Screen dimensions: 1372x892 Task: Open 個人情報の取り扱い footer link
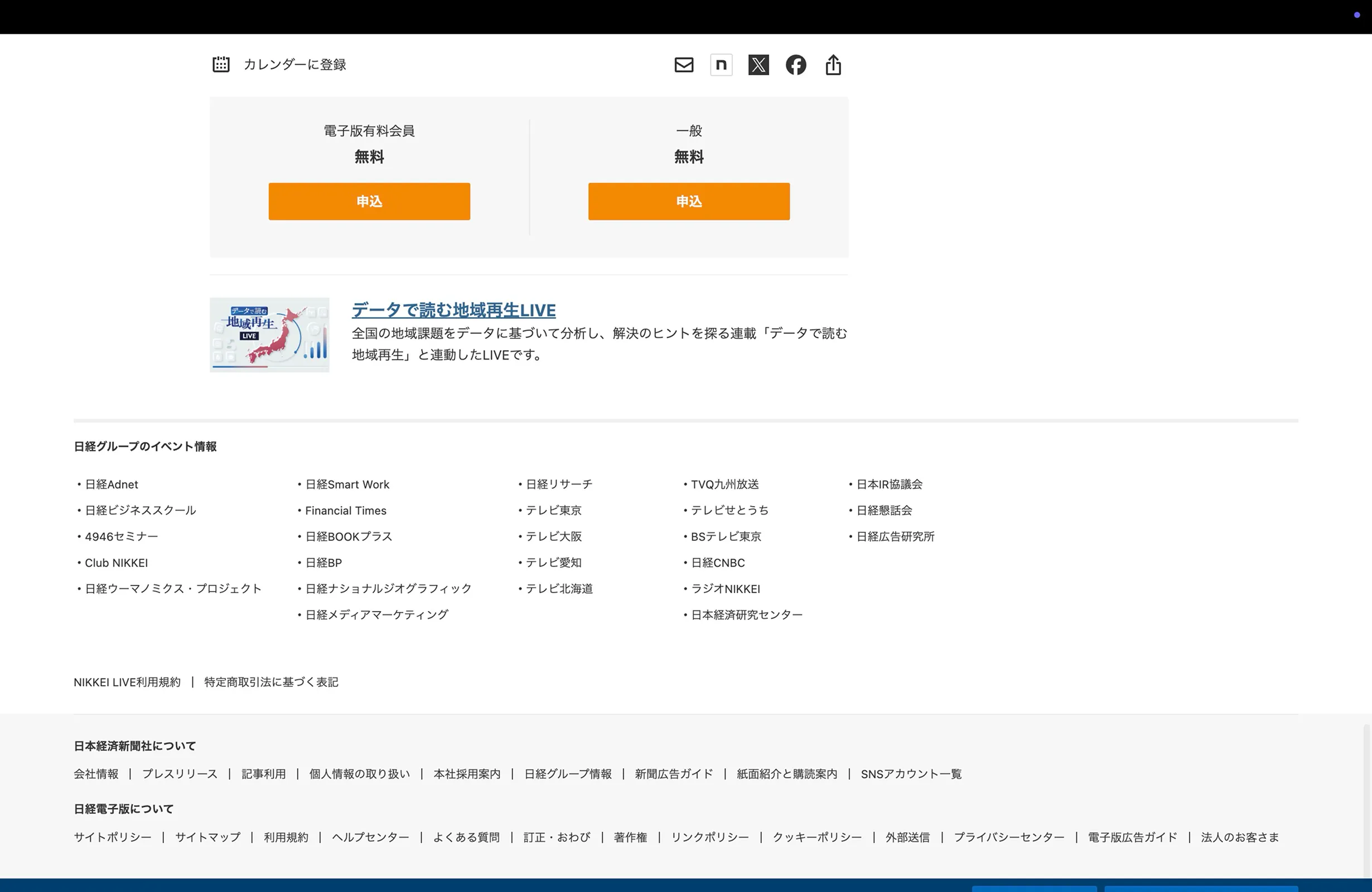click(360, 774)
